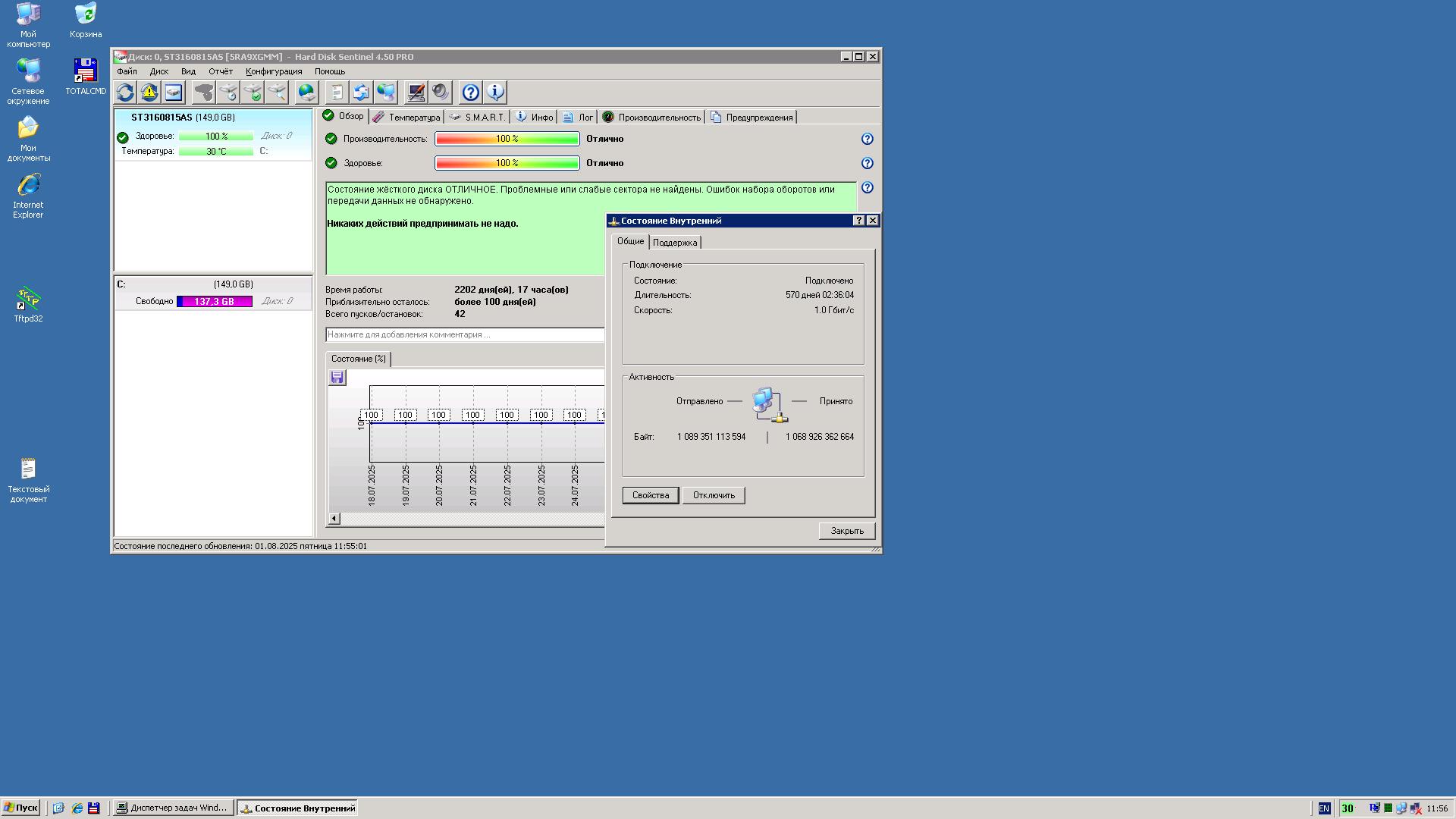Click the 30 temperature tray icon
Image resolution: width=1456 pixels, height=819 pixels.
[1348, 808]
